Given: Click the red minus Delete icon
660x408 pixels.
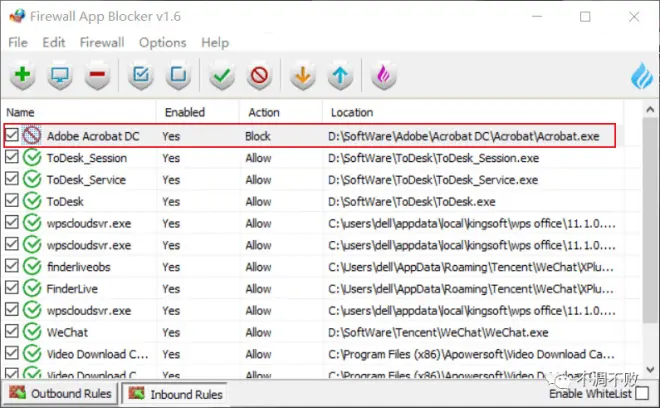Looking at the screenshot, I should coord(97,76).
